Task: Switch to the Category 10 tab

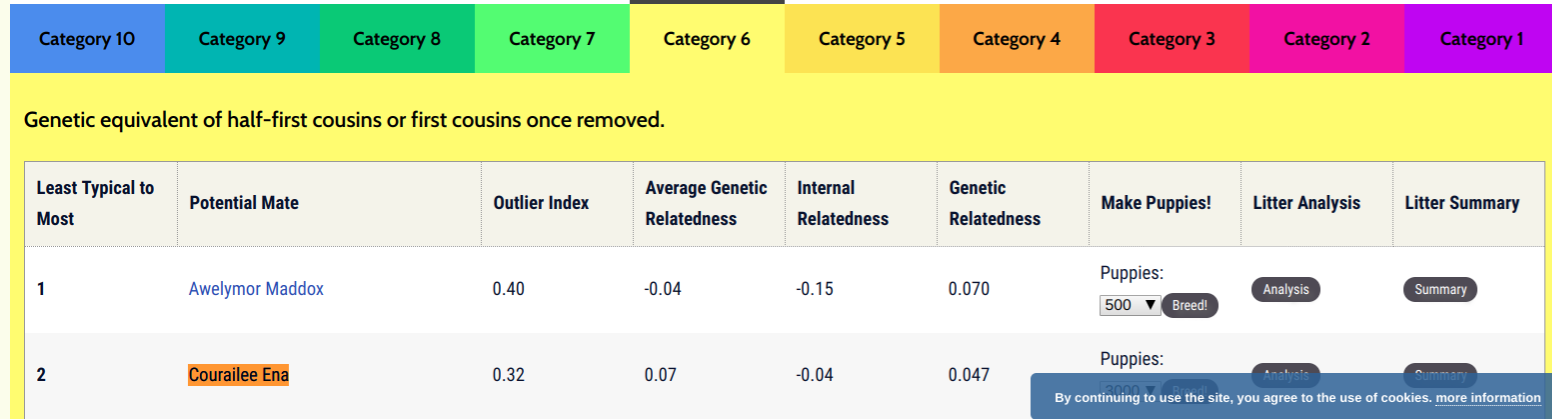Action: point(87,39)
